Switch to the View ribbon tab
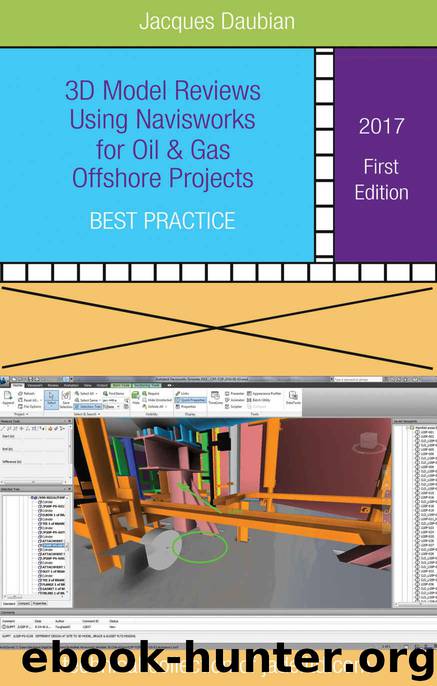Viewport: 437px width, 686px height. 88,385
